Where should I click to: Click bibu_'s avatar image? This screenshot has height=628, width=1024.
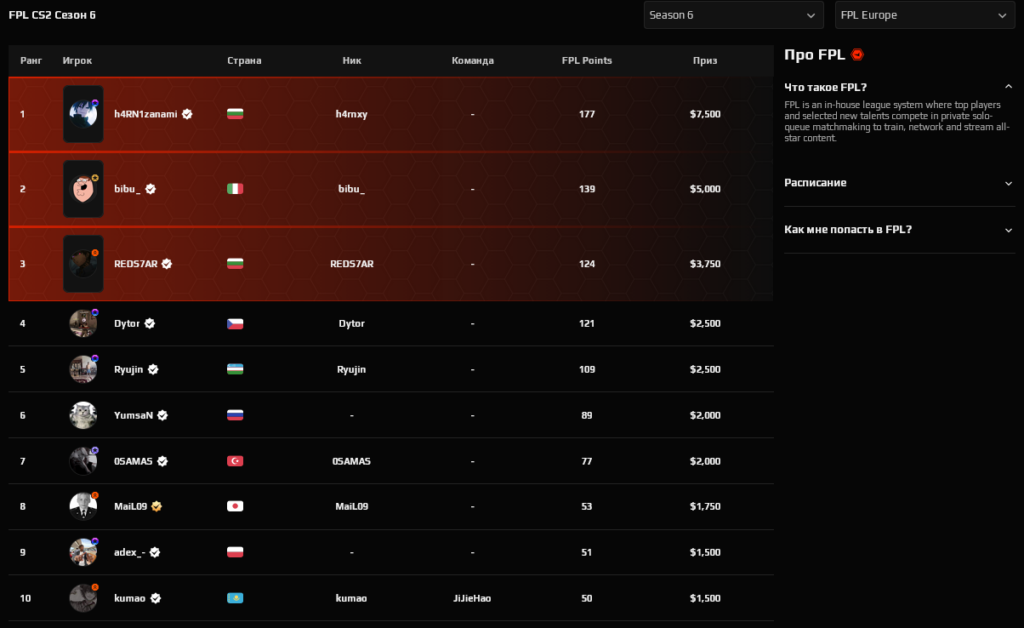point(83,189)
